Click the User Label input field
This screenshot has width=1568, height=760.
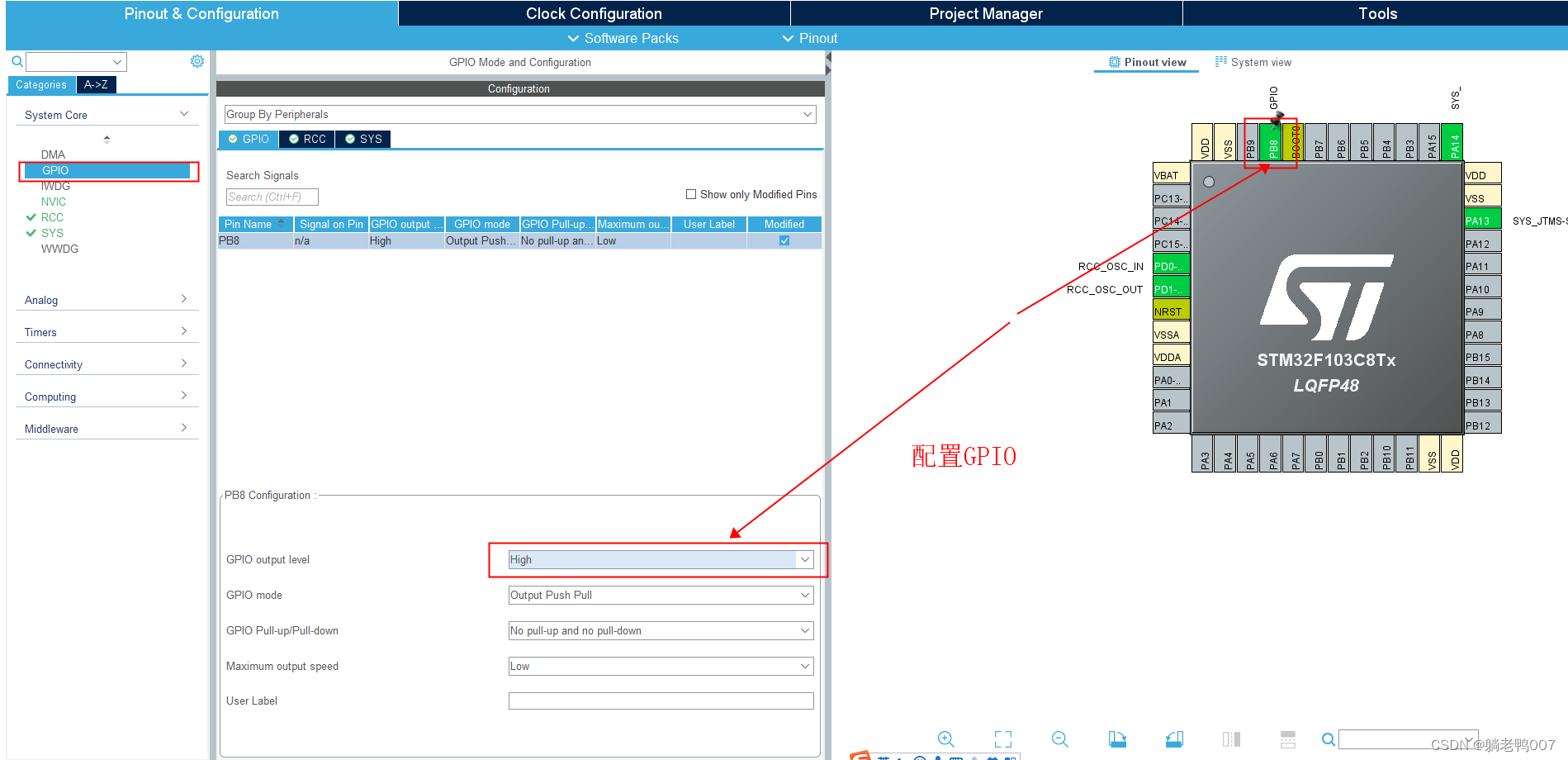[x=661, y=701]
